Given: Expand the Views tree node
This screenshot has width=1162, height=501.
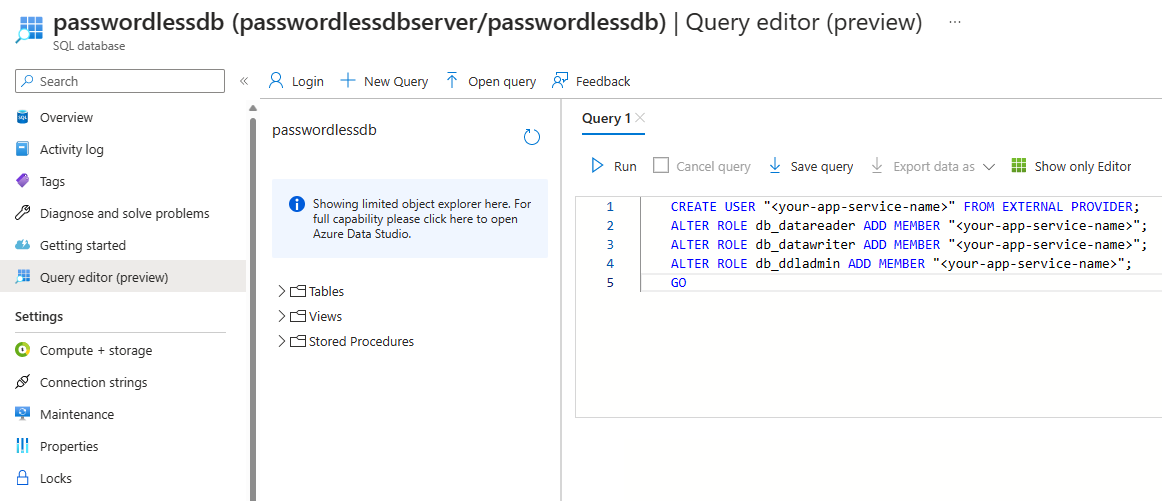Looking at the screenshot, I should [x=281, y=317].
